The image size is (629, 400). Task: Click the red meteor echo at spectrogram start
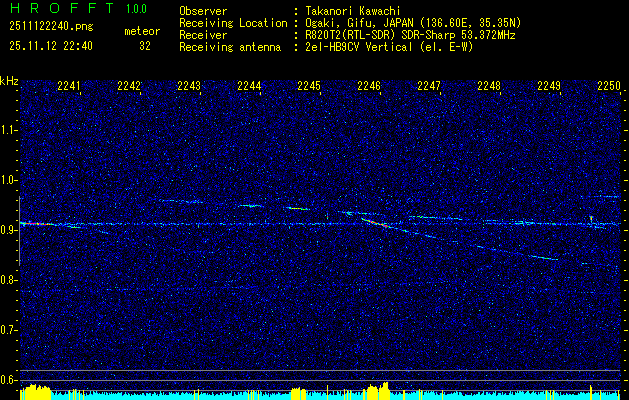[x=36, y=223]
